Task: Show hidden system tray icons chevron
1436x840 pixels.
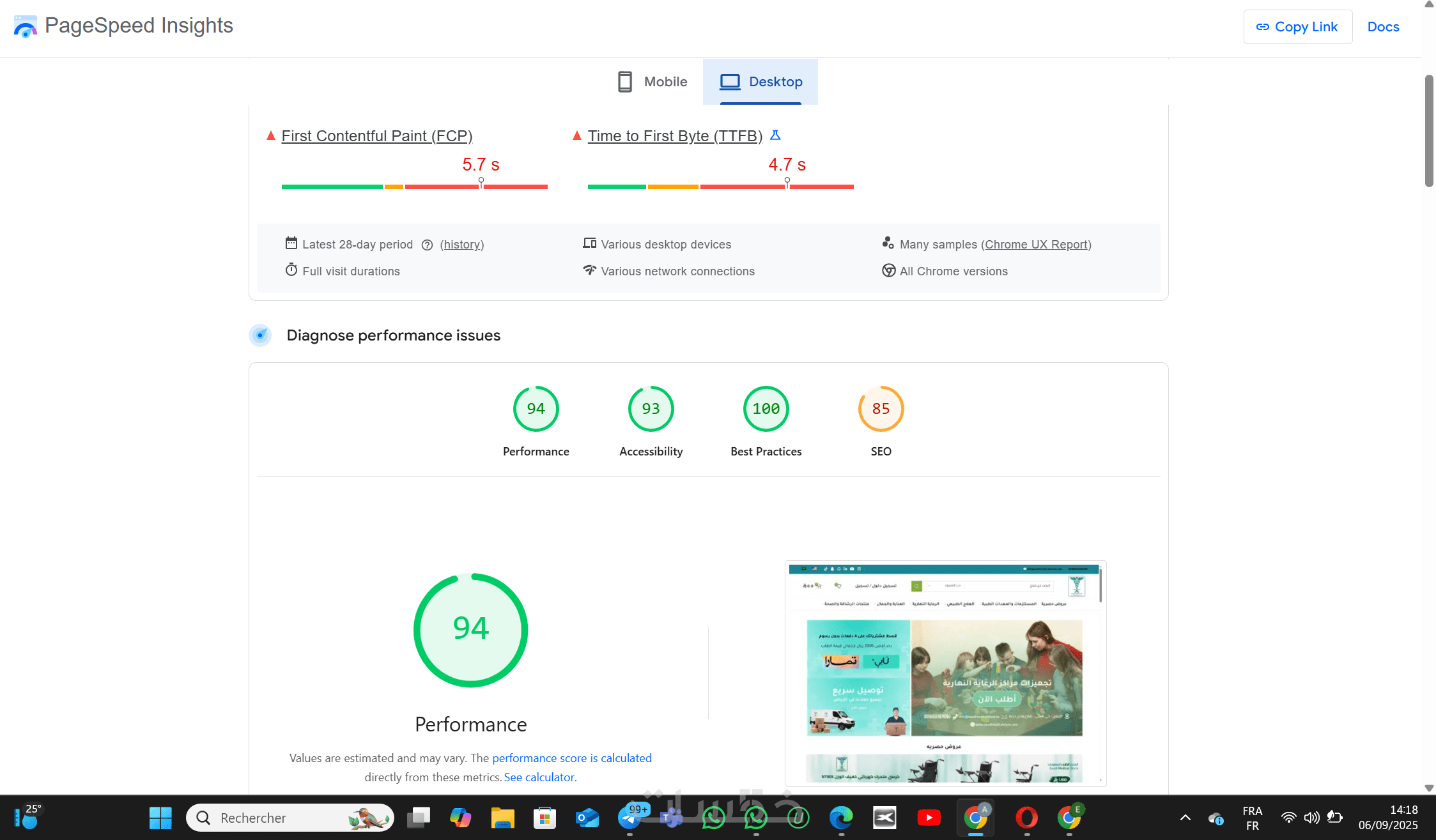Action: pyautogui.click(x=1185, y=818)
